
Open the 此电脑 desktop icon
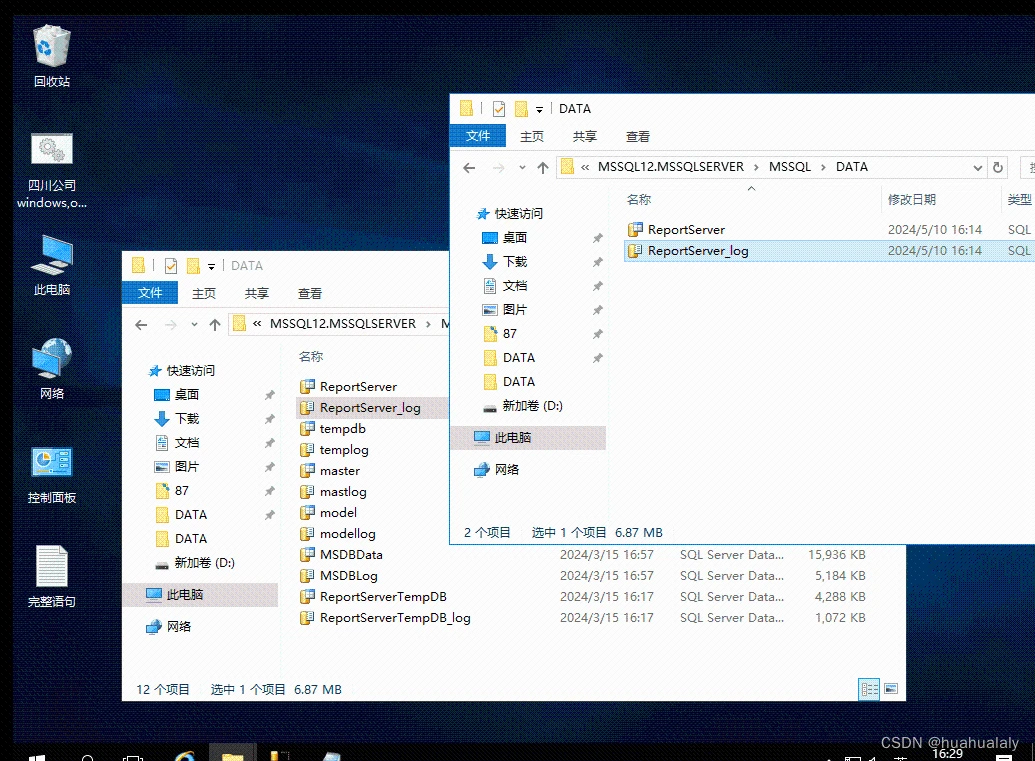51,265
